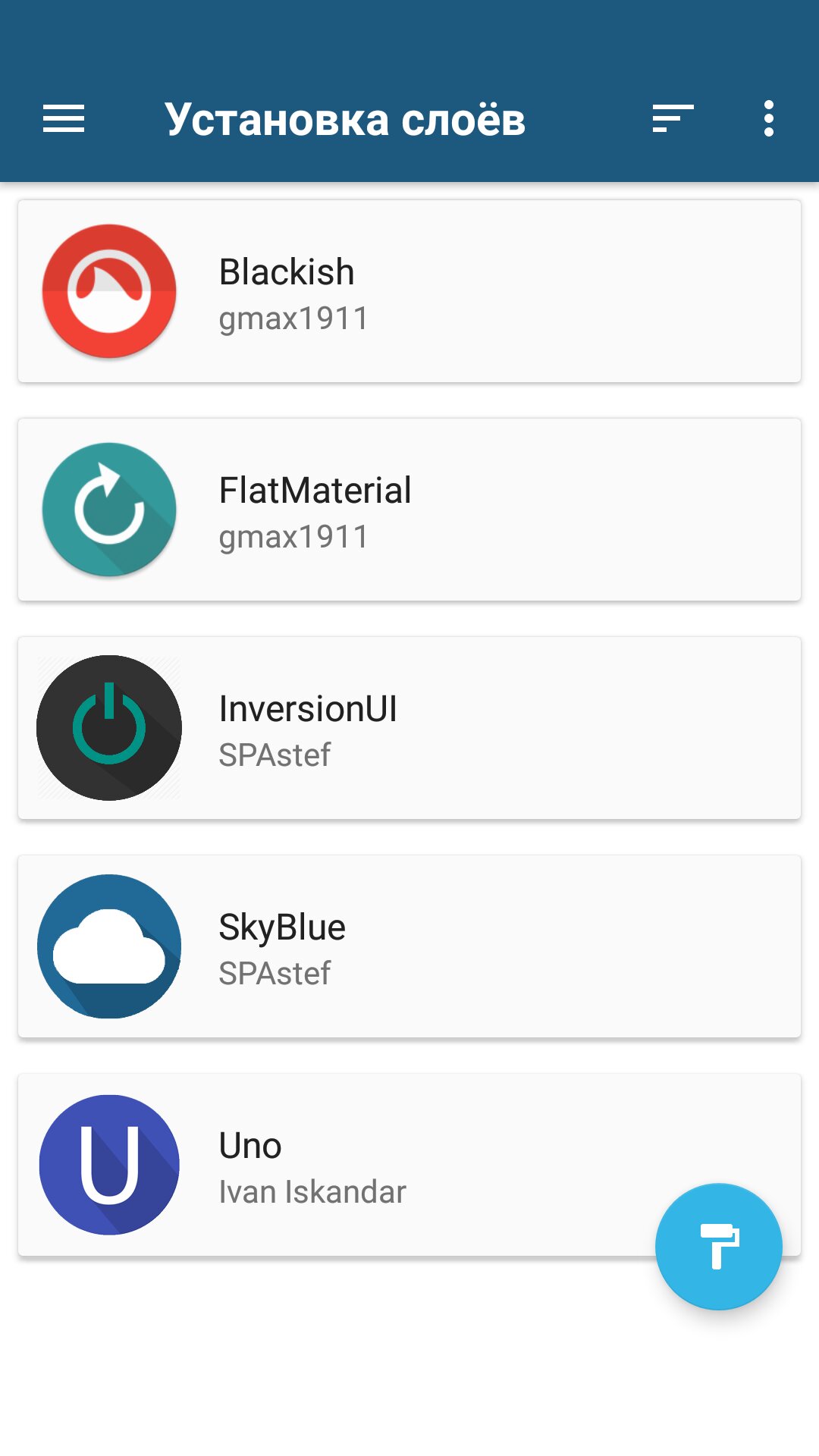
Task: Tap gmax1911 author under FlatMaterial
Action: point(293,537)
